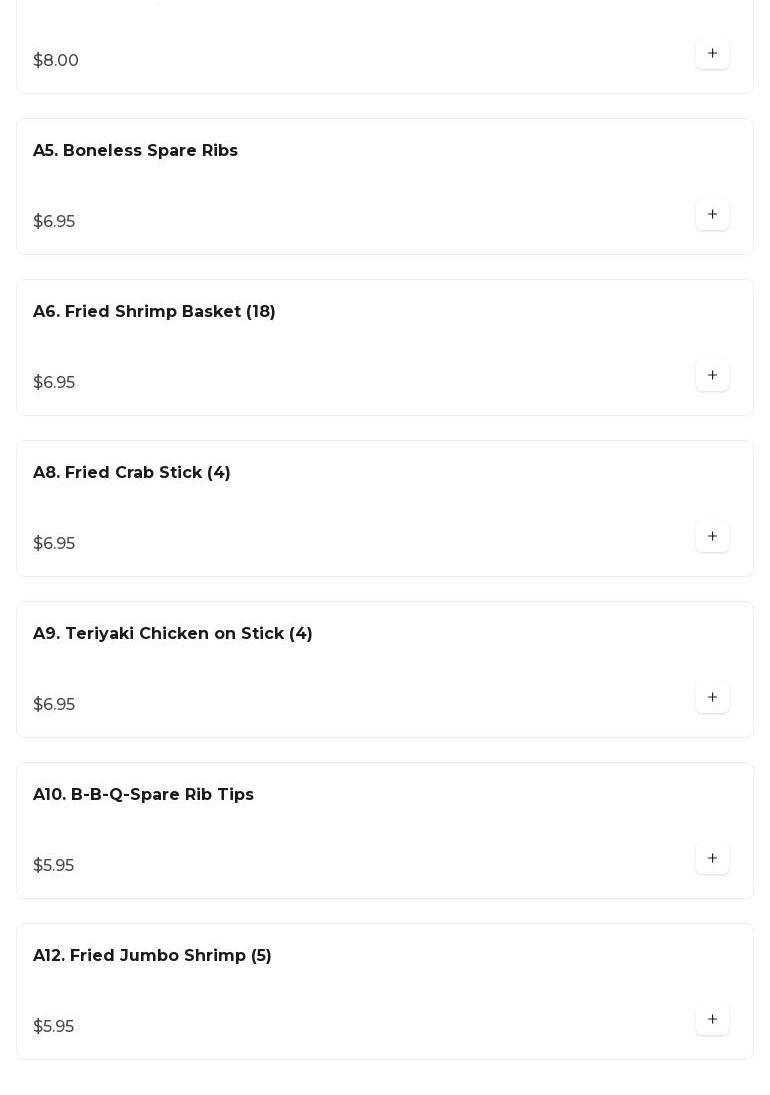Image resolution: width=770 pixels, height=1095 pixels.
Task: Add A5. Boneless Spare Ribs to order
Action: click(x=712, y=215)
